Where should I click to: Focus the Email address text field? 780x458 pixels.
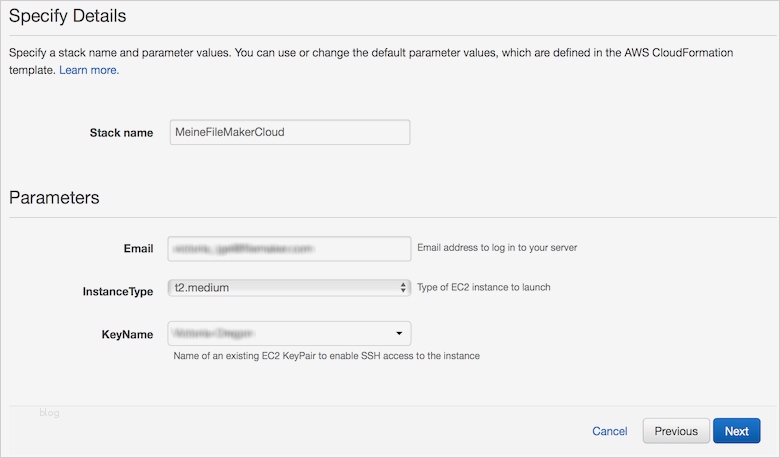point(290,247)
